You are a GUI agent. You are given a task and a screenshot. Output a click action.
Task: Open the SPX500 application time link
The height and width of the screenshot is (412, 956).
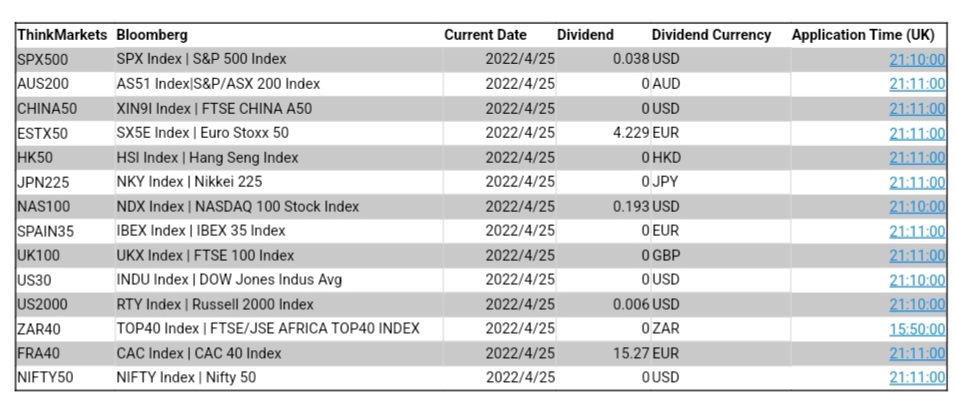(916, 59)
